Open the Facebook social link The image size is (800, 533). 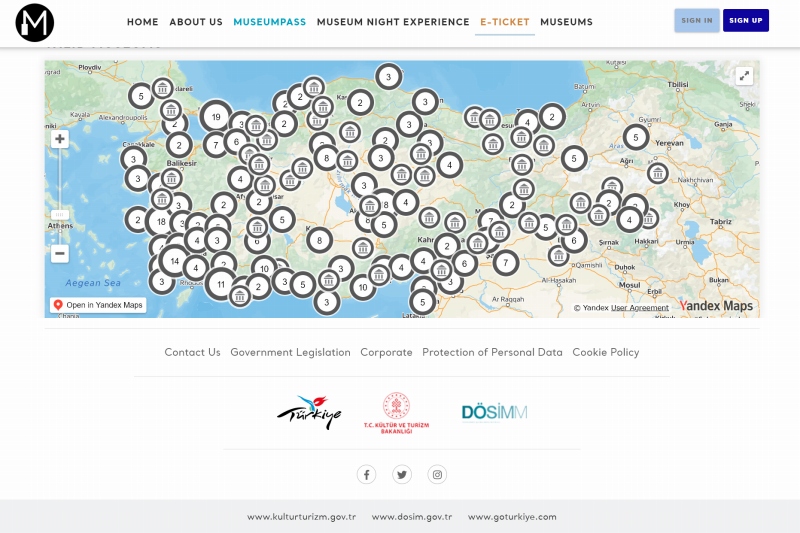tap(367, 475)
